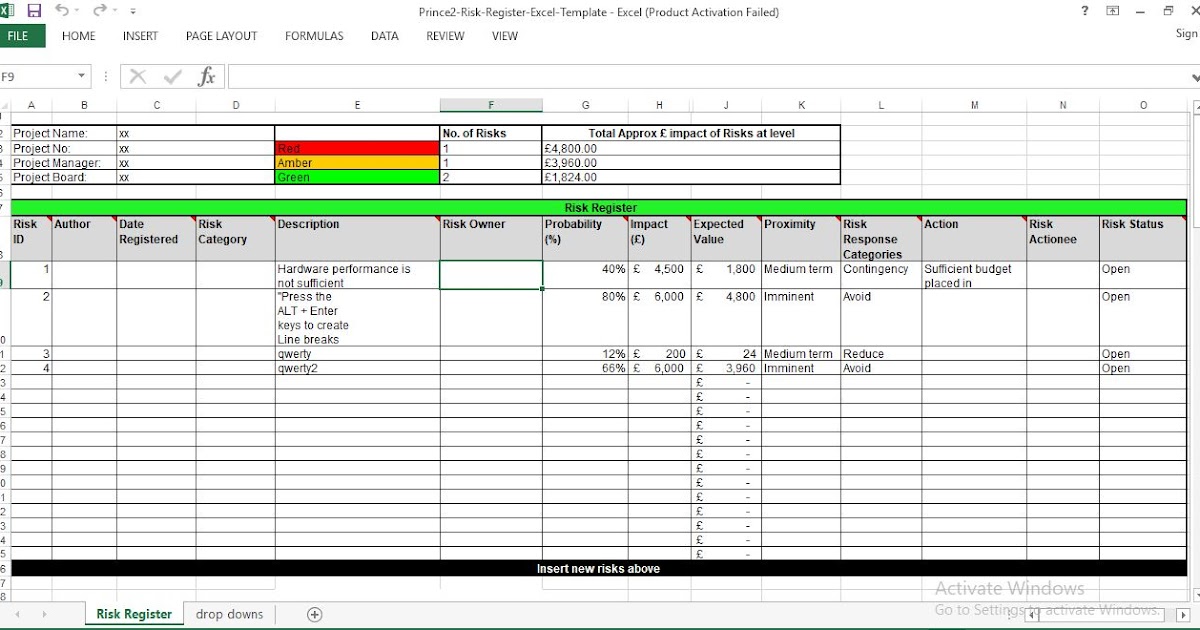Select the column M header

tap(974, 105)
